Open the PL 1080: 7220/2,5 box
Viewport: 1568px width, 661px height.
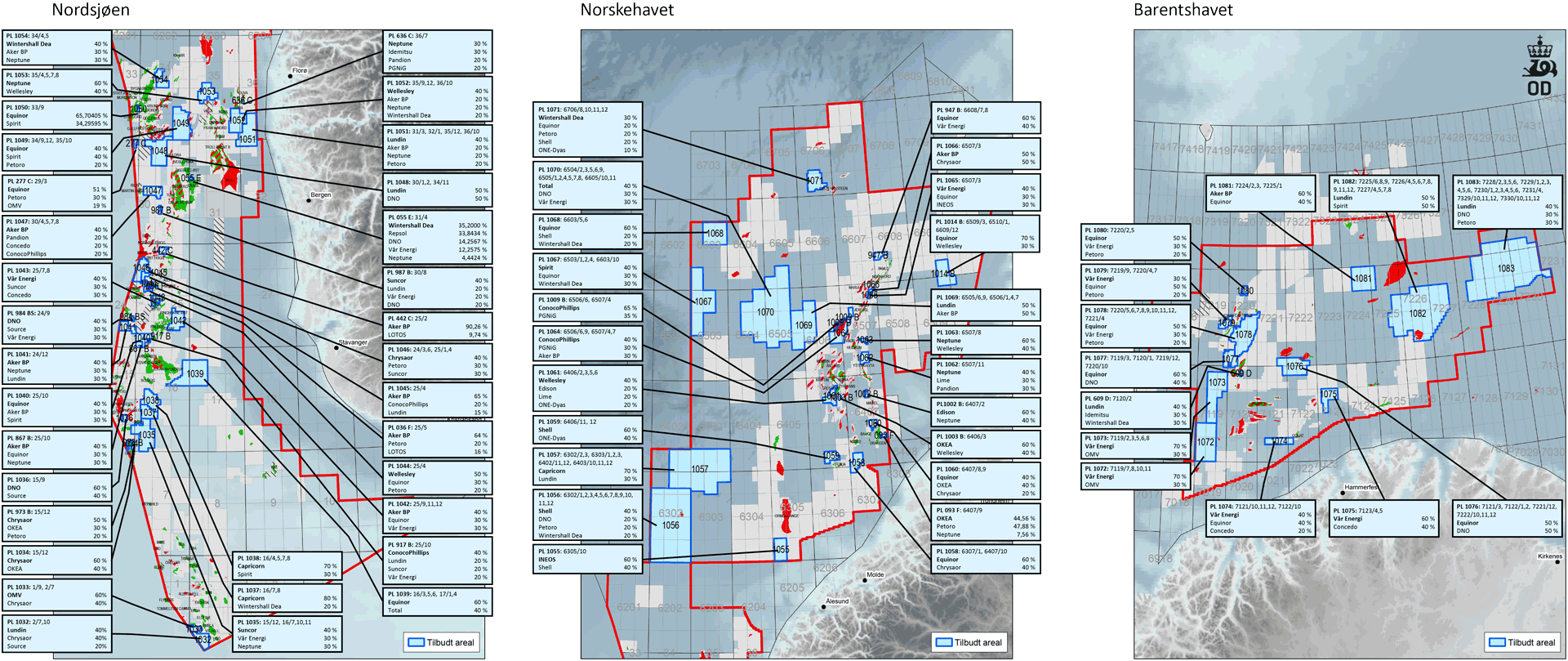point(1135,242)
